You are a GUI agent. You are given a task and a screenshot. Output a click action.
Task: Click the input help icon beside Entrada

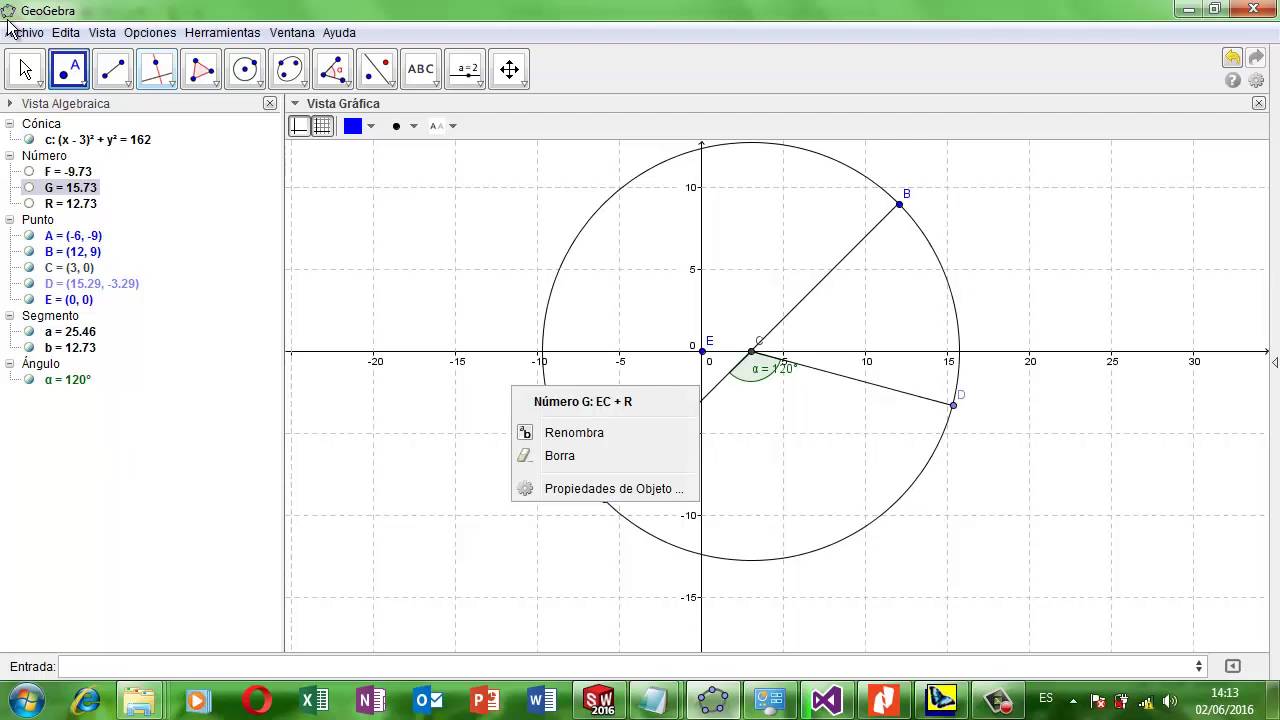coord(1232,666)
